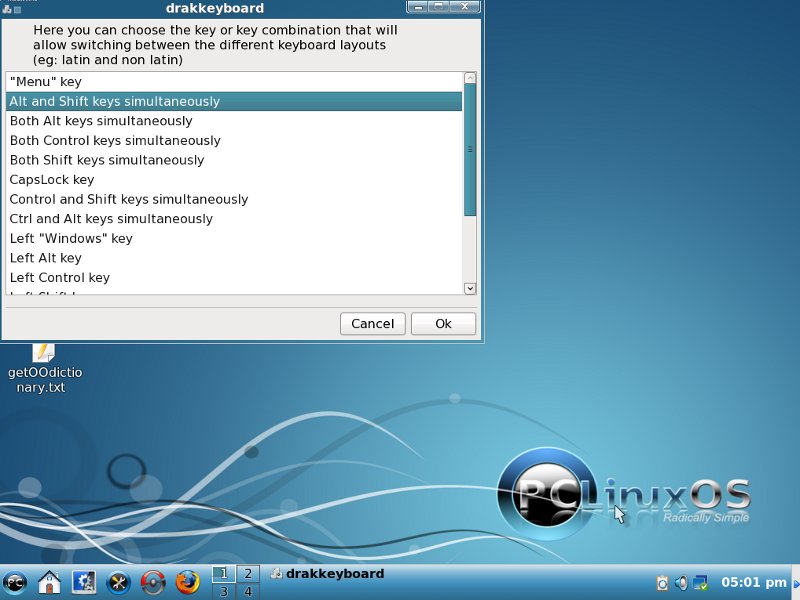800x600 pixels.
Task: Open the PCLinuxOS main menu button
Action: [x=15, y=582]
